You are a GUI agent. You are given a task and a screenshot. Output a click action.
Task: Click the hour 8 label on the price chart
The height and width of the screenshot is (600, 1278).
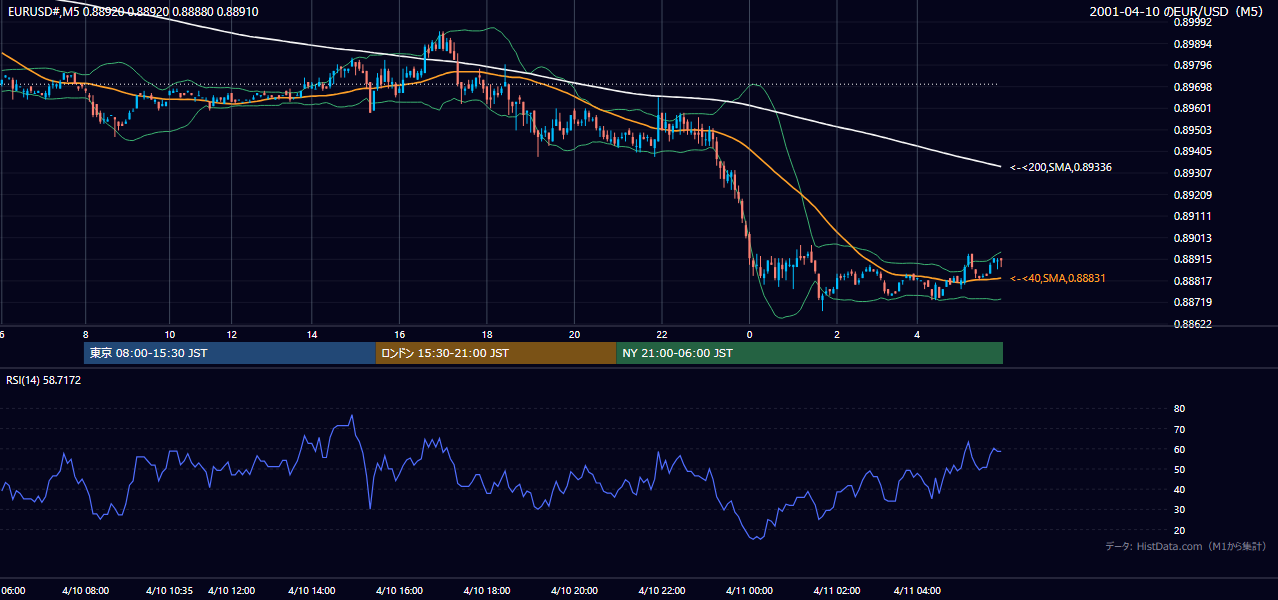86,334
